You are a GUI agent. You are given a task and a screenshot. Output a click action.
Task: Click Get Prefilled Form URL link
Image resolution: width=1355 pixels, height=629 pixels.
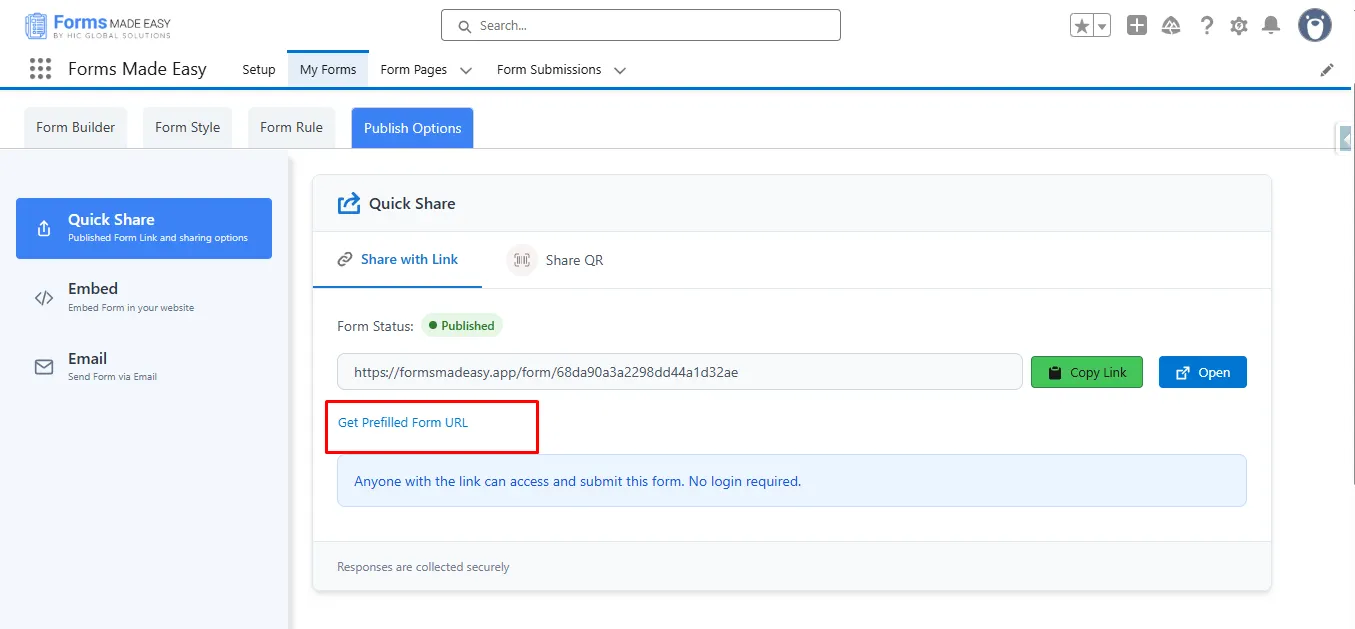tap(403, 422)
